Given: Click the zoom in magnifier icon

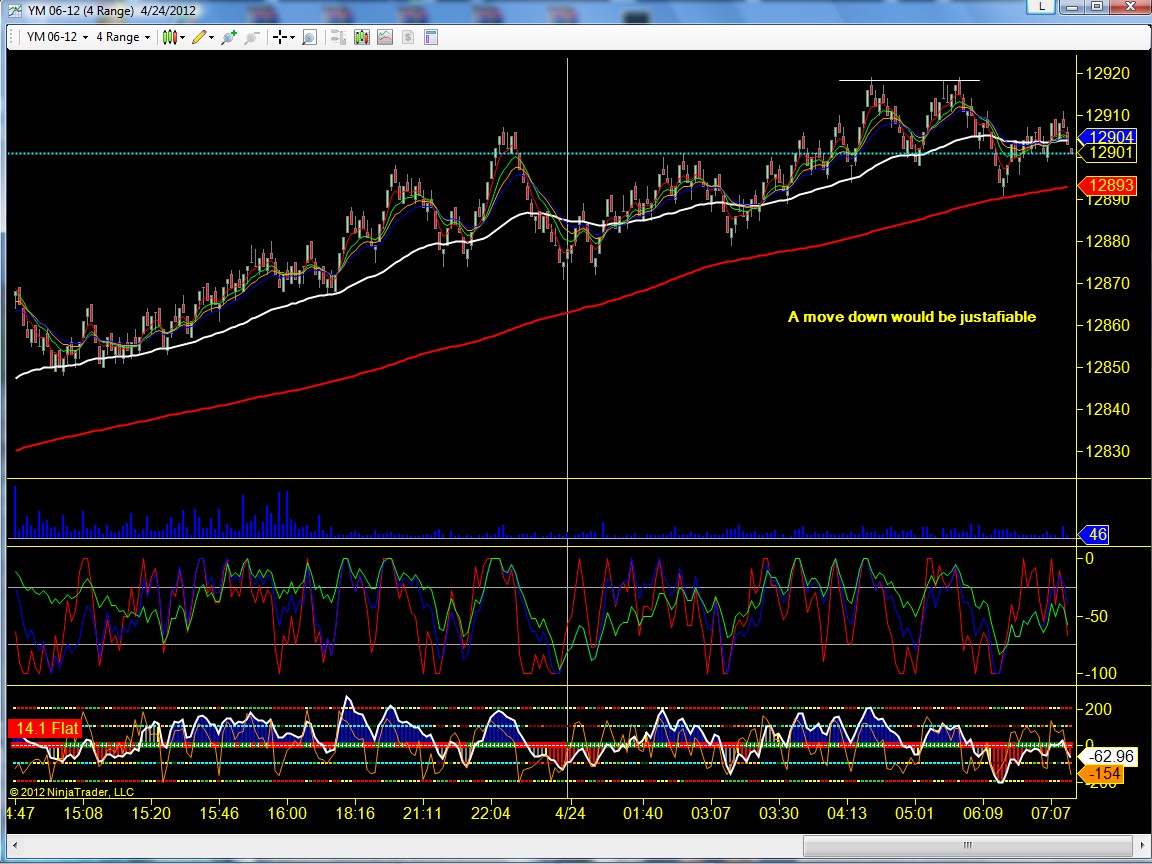Looking at the screenshot, I should 228,37.
